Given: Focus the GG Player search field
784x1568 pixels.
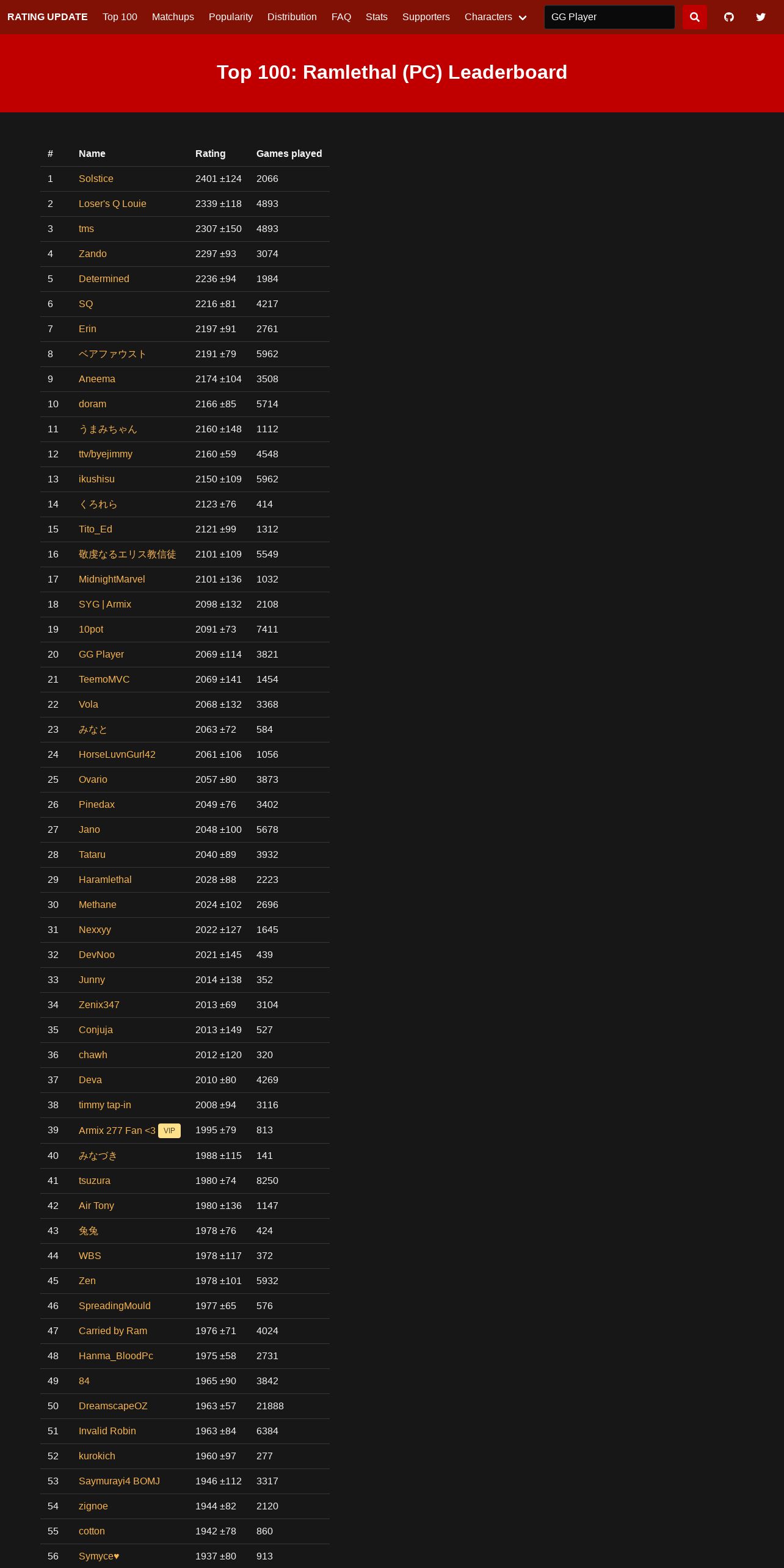Looking at the screenshot, I should click(x=609, y=17).
